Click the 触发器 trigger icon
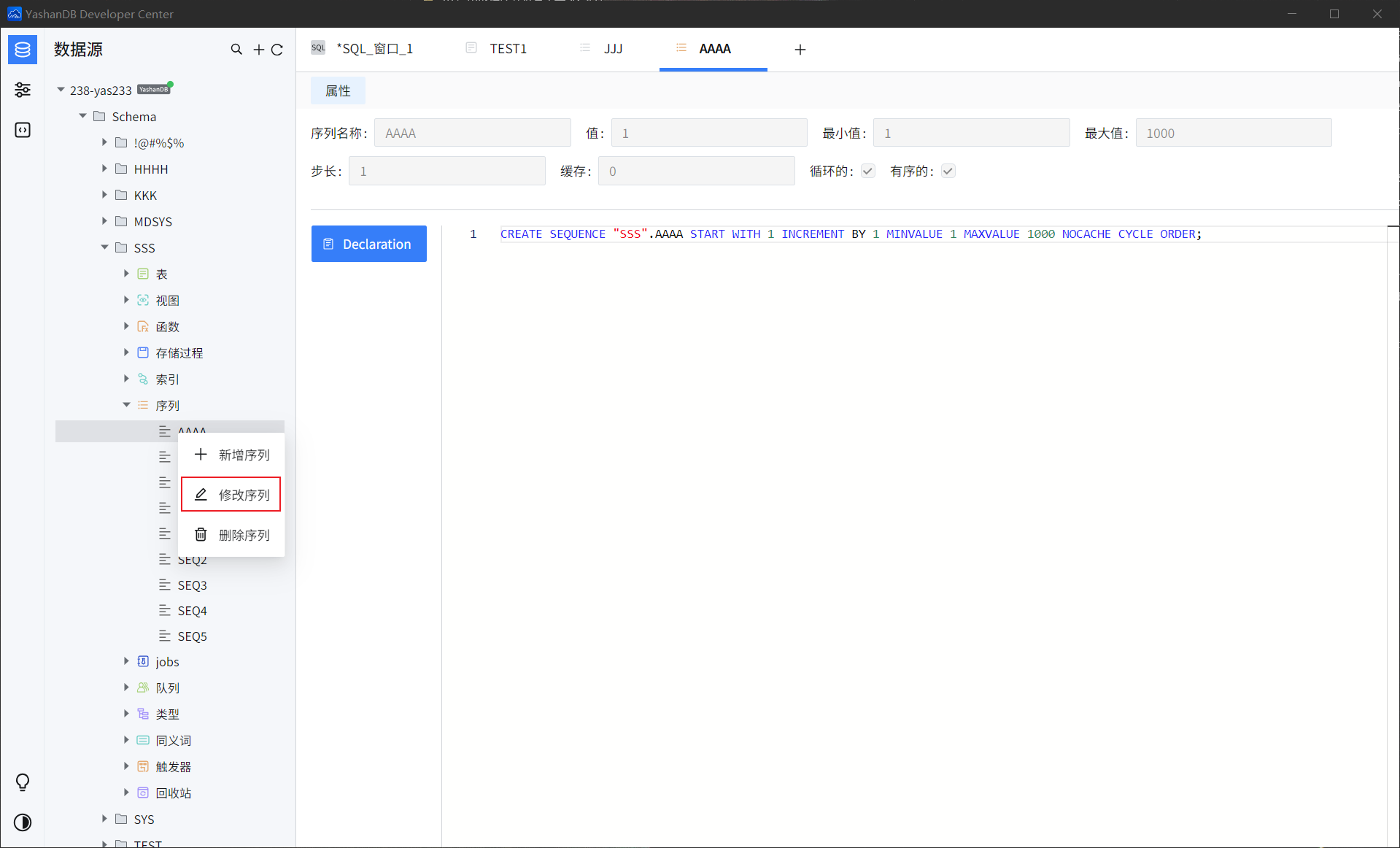Viewport: 1400px width, 848px height. pyautogui.click(x=143, y=766)
